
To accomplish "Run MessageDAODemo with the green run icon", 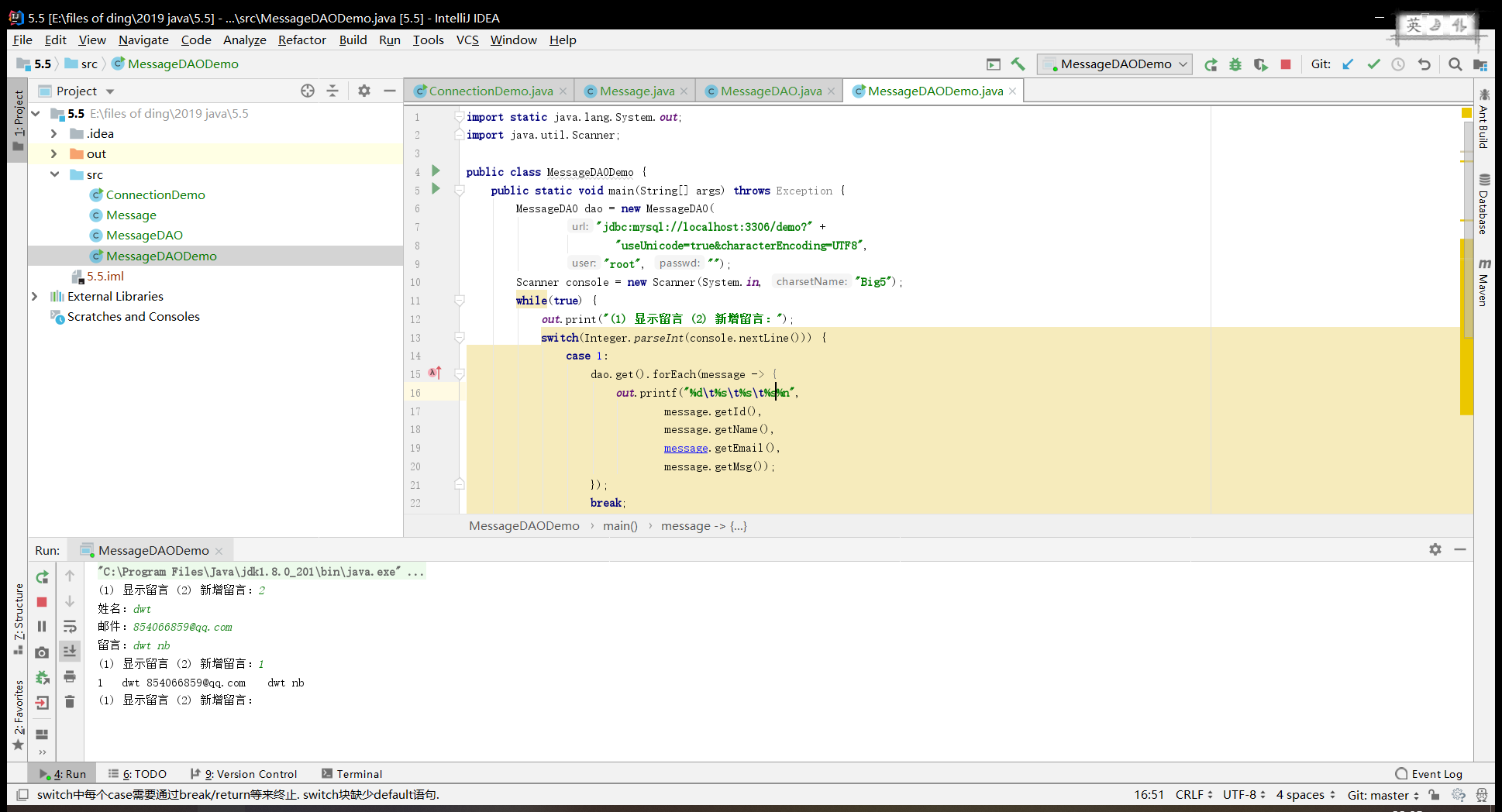I will point(1211,64).
